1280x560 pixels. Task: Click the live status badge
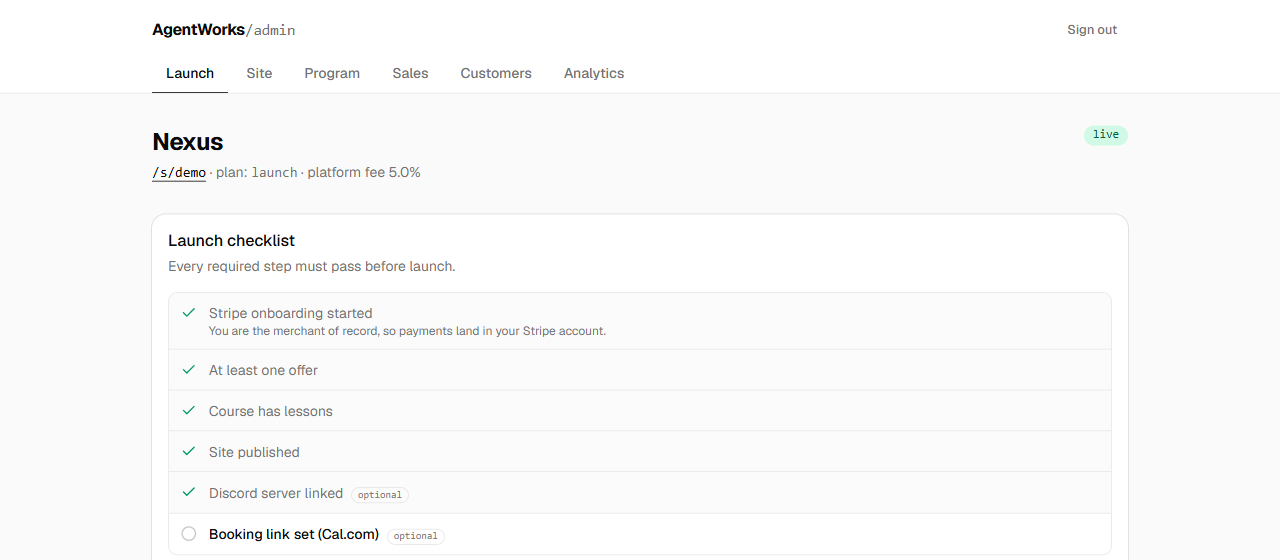1106,135
